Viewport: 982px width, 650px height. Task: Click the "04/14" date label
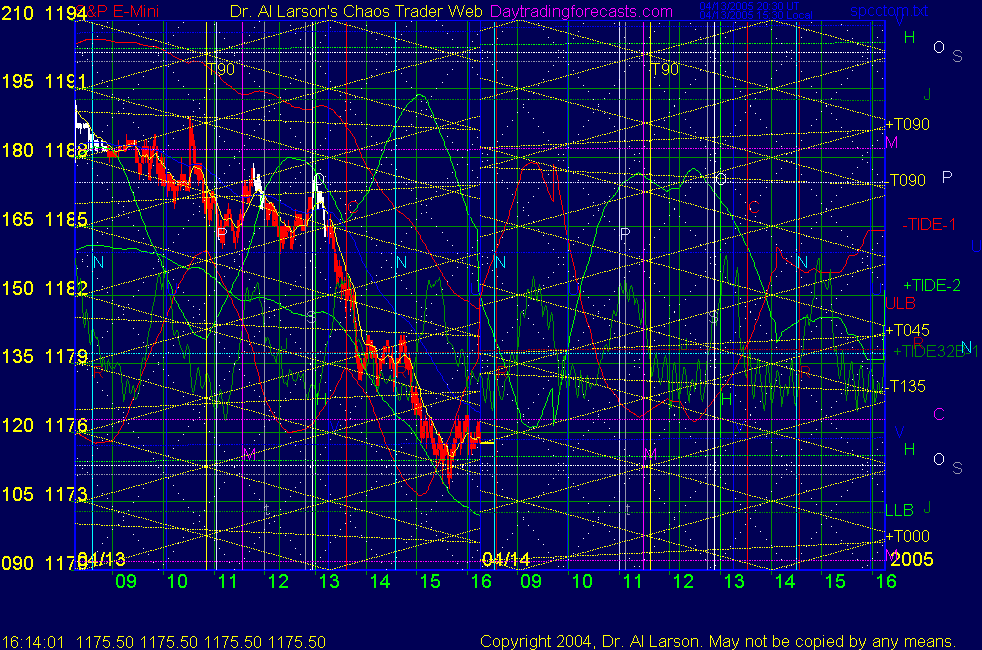pyautogui.click(x=506, y=559)
